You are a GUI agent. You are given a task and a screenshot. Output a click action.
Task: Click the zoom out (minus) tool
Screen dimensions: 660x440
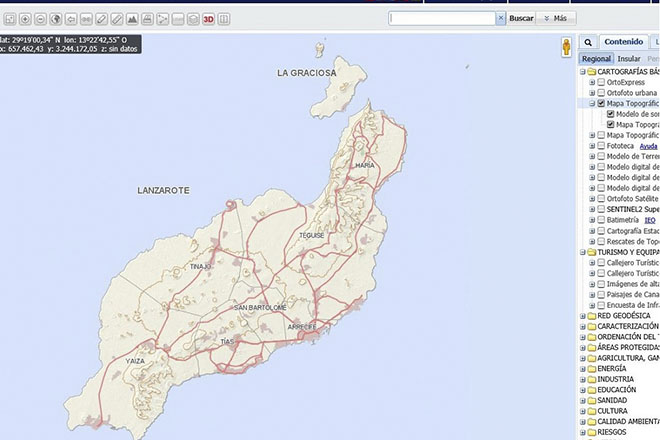(x=40, y=19)
